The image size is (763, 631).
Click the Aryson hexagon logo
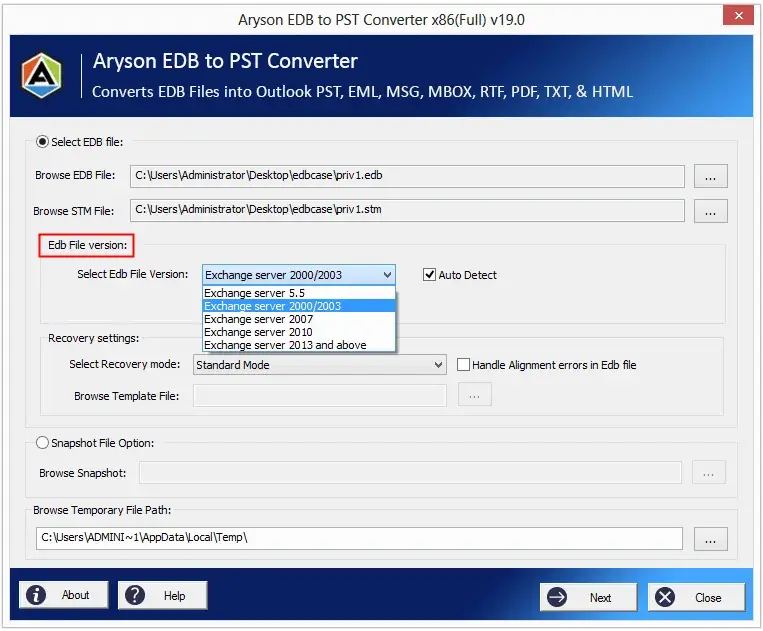[42, 75]
